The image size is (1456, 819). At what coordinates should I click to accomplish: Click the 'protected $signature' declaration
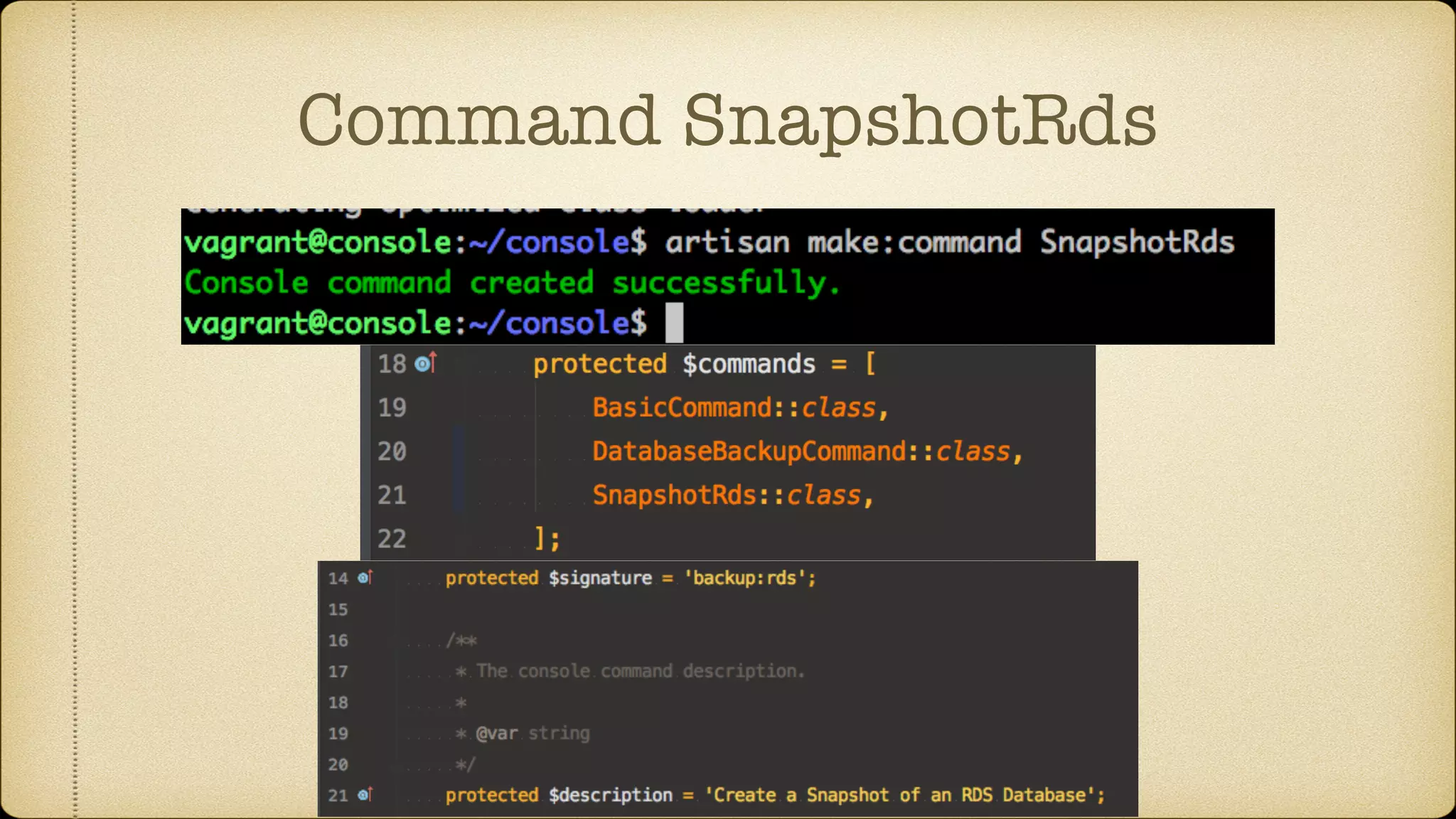coord(549,578)
